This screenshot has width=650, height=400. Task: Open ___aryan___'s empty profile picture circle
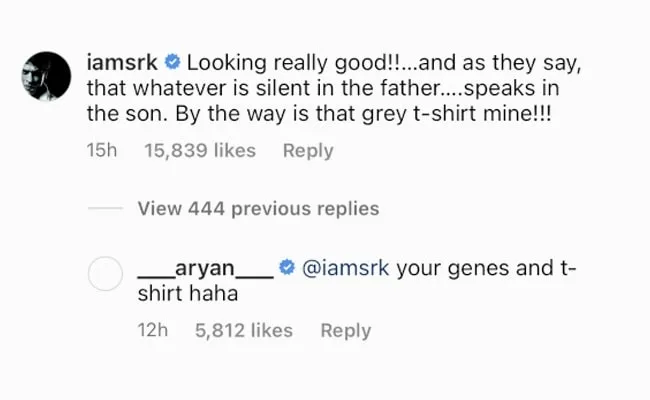pos(105,274)
